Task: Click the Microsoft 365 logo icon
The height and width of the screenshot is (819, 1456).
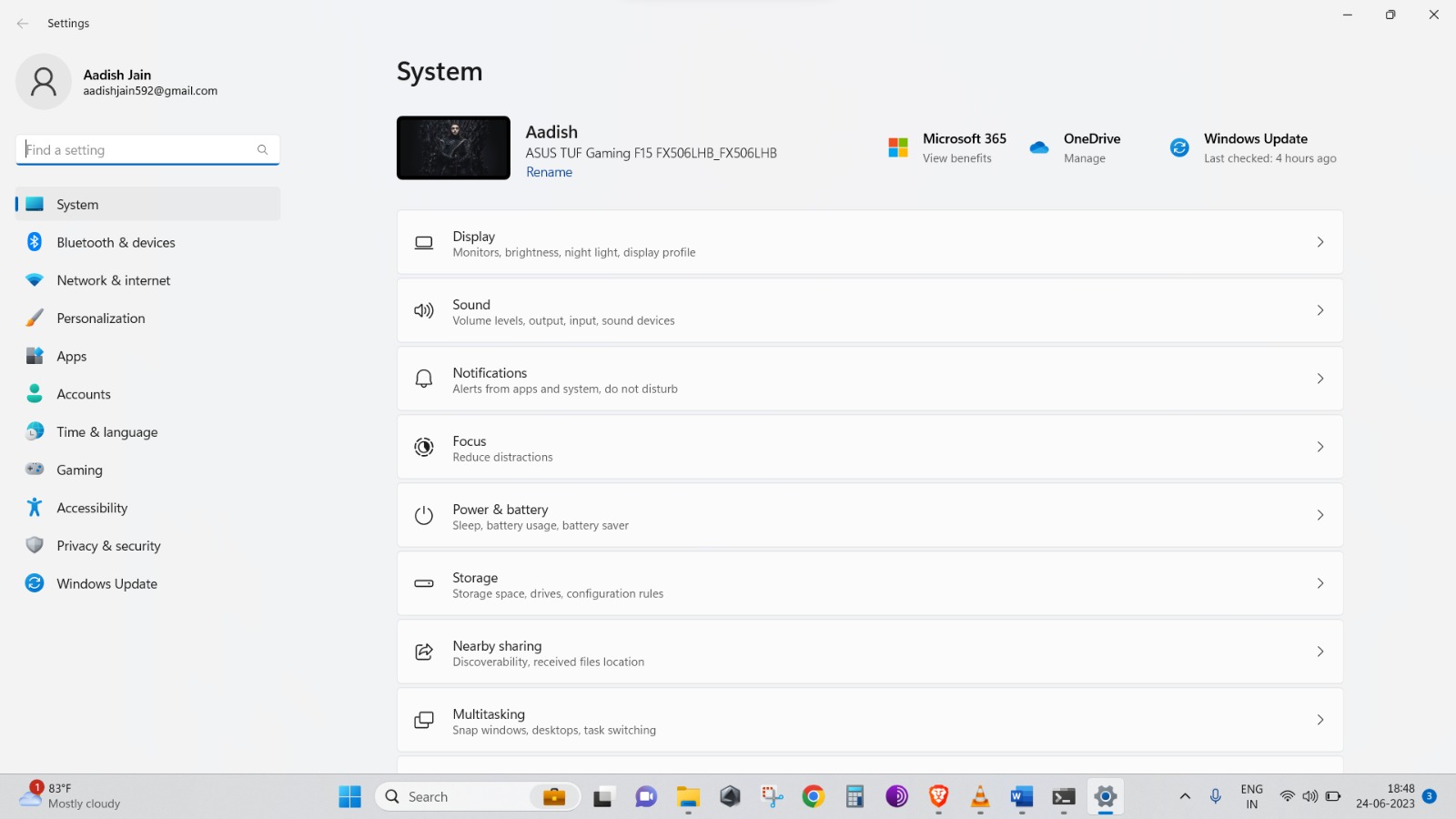Action: tap(898, 147)
